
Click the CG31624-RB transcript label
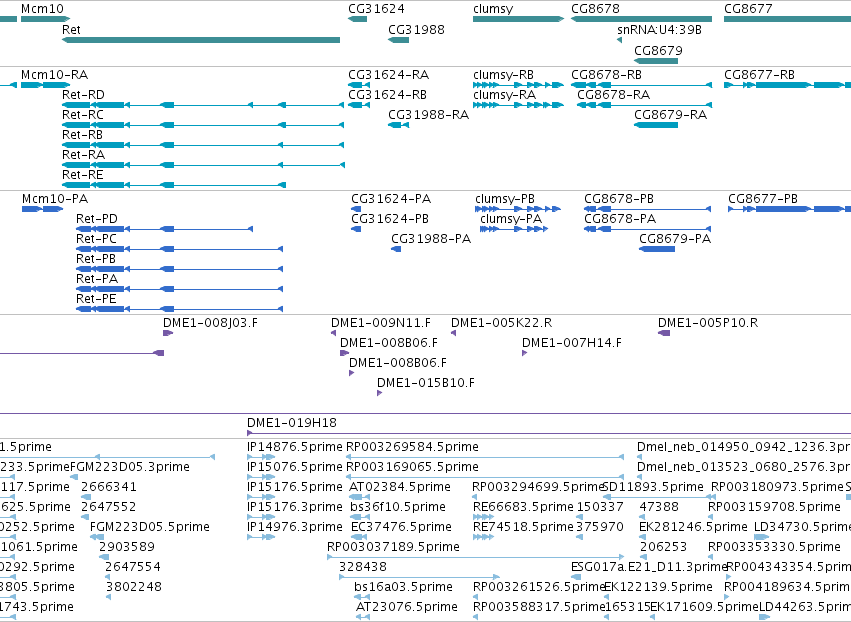[x=388, y=94]
